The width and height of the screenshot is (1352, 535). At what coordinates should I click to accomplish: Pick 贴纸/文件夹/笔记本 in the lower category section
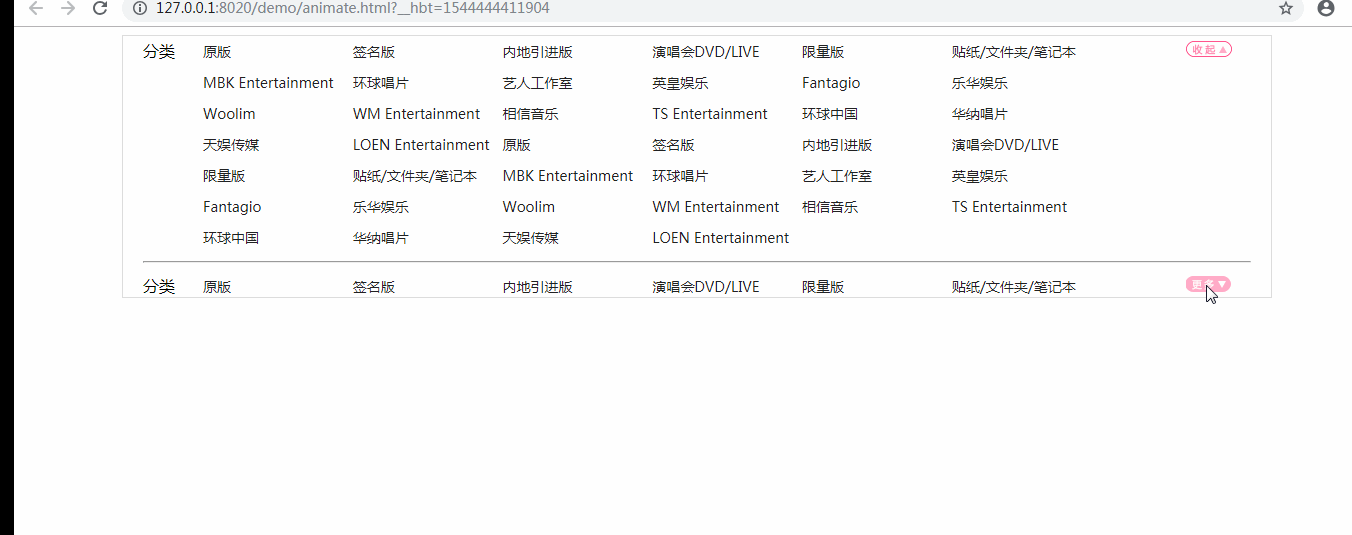pos(1014,287)
